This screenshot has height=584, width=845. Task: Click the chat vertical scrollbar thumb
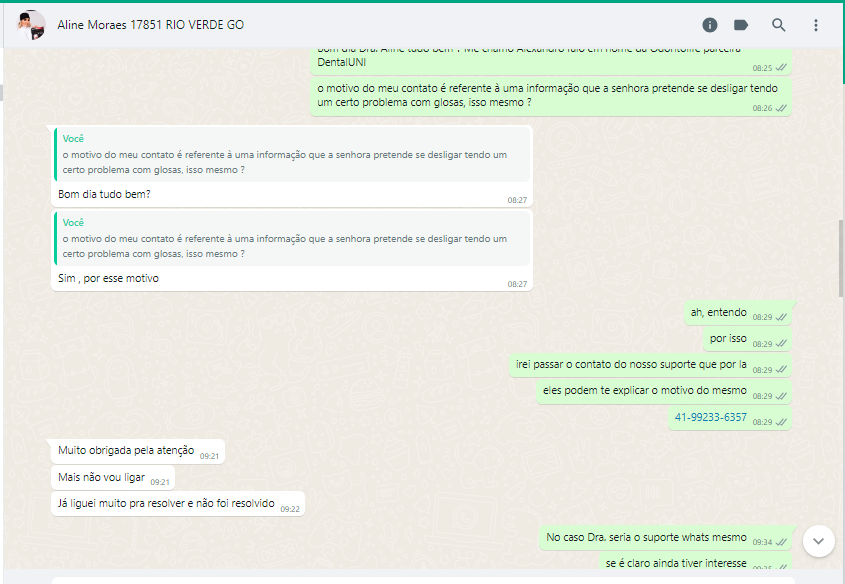click(841, 258)
